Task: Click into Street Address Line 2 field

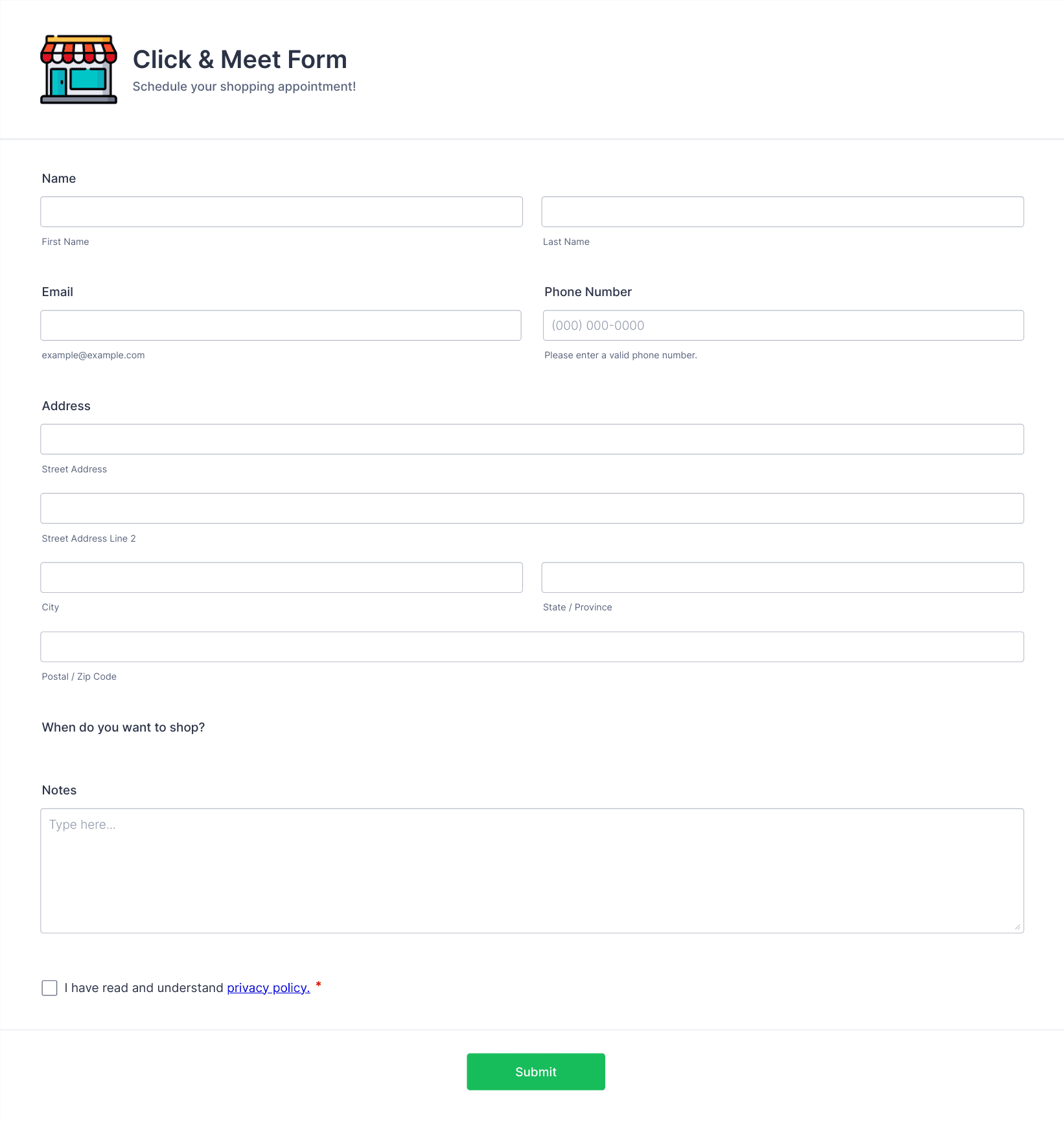Action: (x=532, y=509)
